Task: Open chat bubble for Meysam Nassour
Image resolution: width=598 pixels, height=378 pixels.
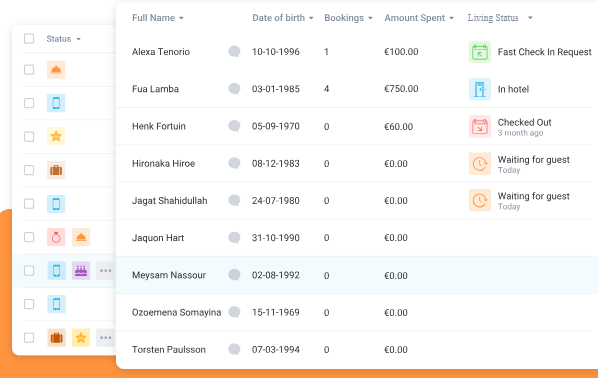Action: click(x=234, y=275)
